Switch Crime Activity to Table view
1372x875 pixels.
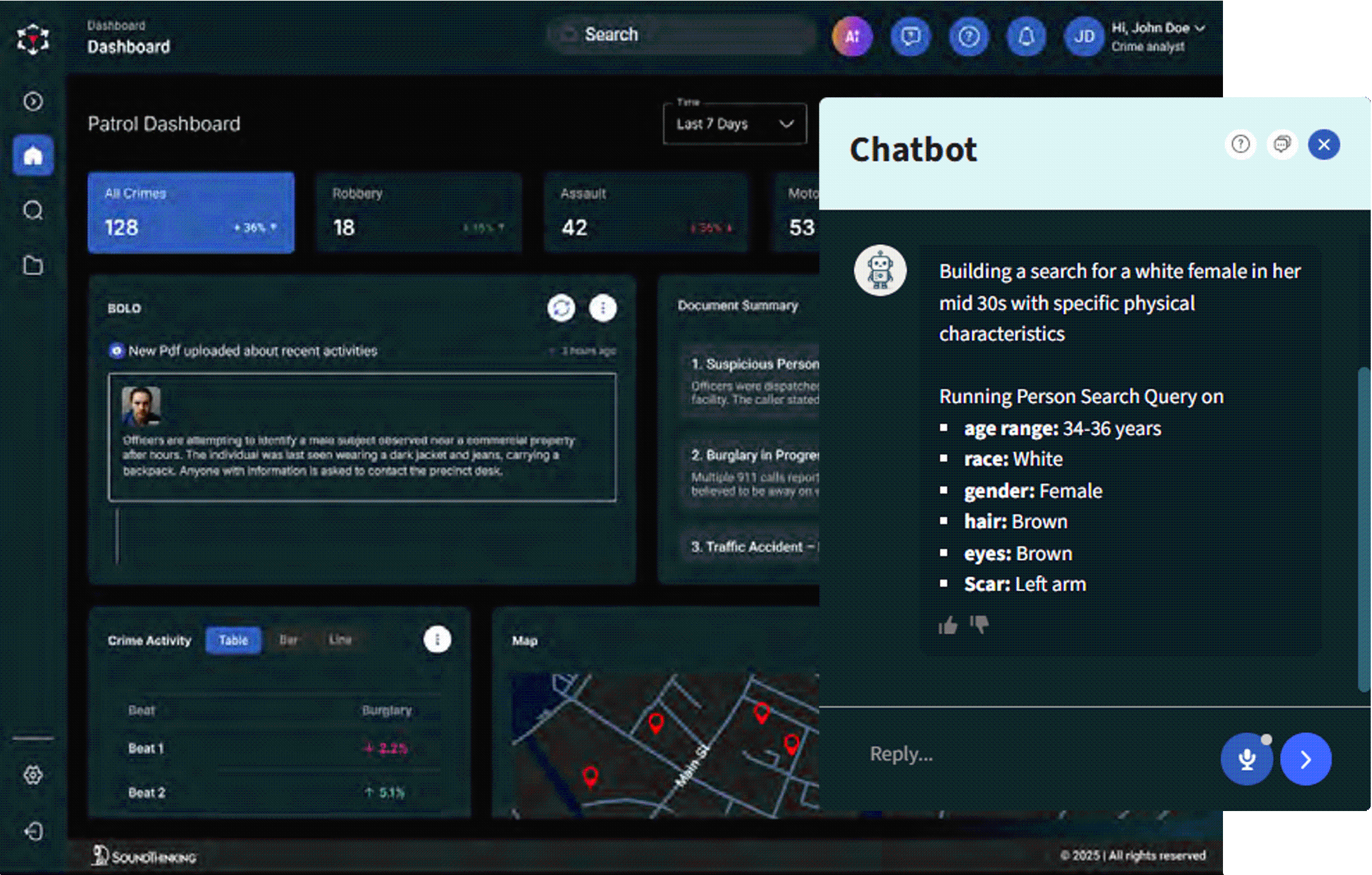click(x=233, y=640)
